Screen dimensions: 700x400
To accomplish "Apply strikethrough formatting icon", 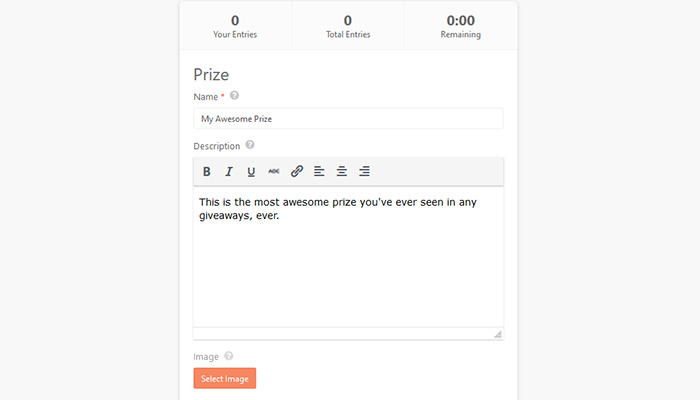I will click(274, 171).
